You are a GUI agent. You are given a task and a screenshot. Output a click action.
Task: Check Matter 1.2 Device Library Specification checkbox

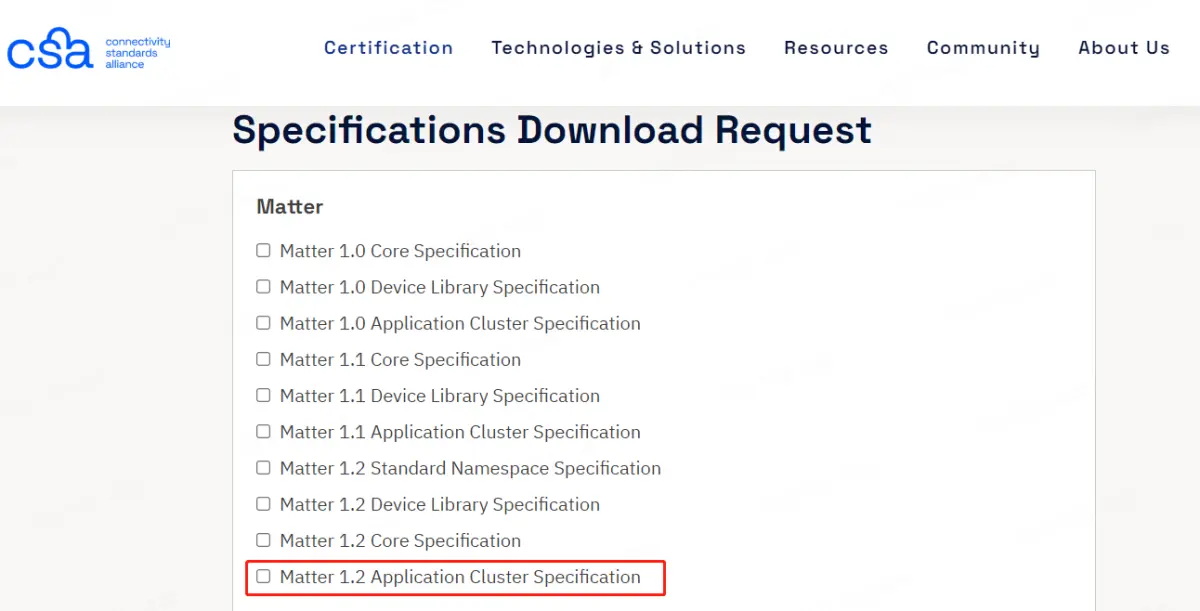263,504
